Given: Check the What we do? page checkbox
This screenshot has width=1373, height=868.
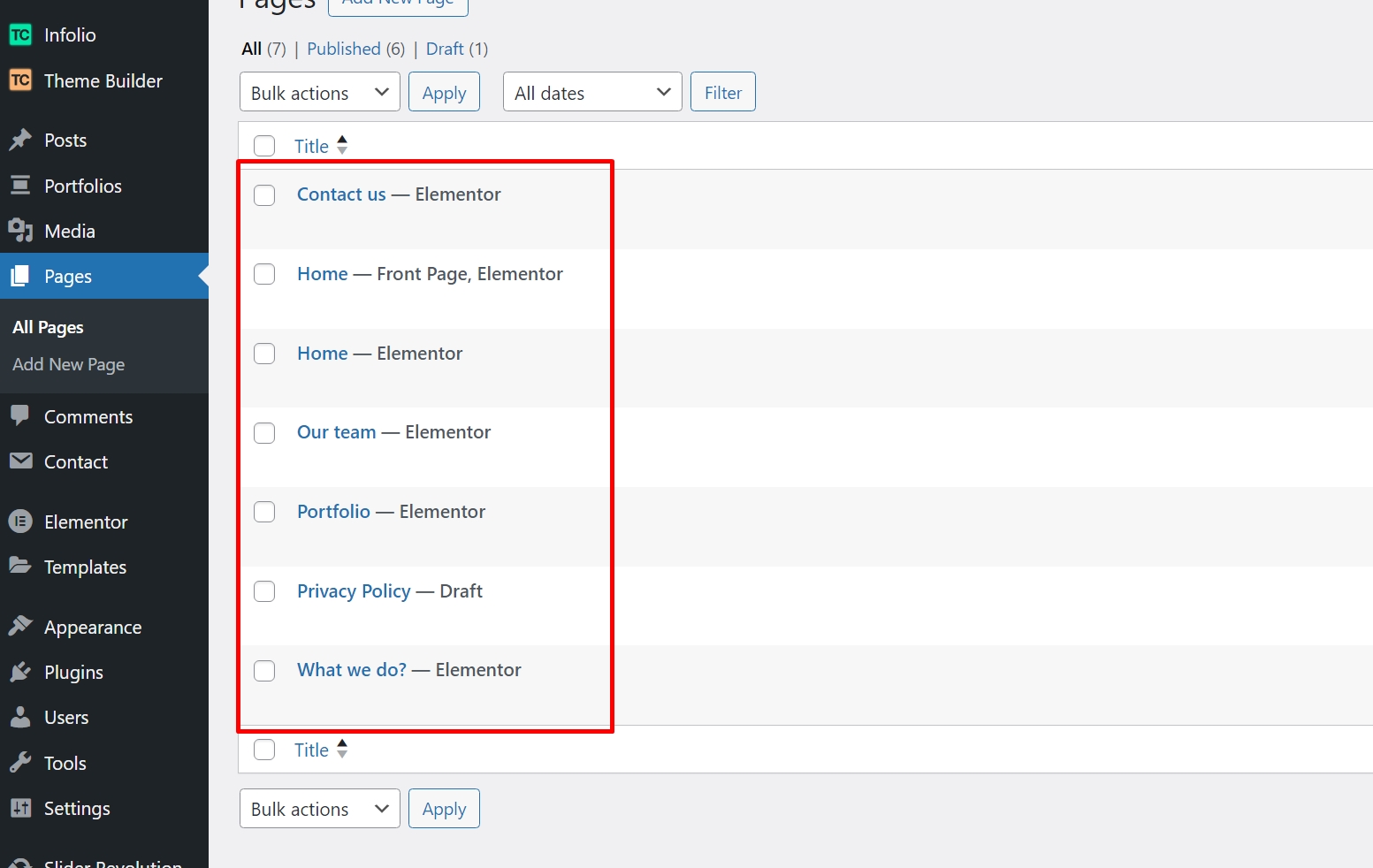Looking at the screenshot, I should coord(264,671).
